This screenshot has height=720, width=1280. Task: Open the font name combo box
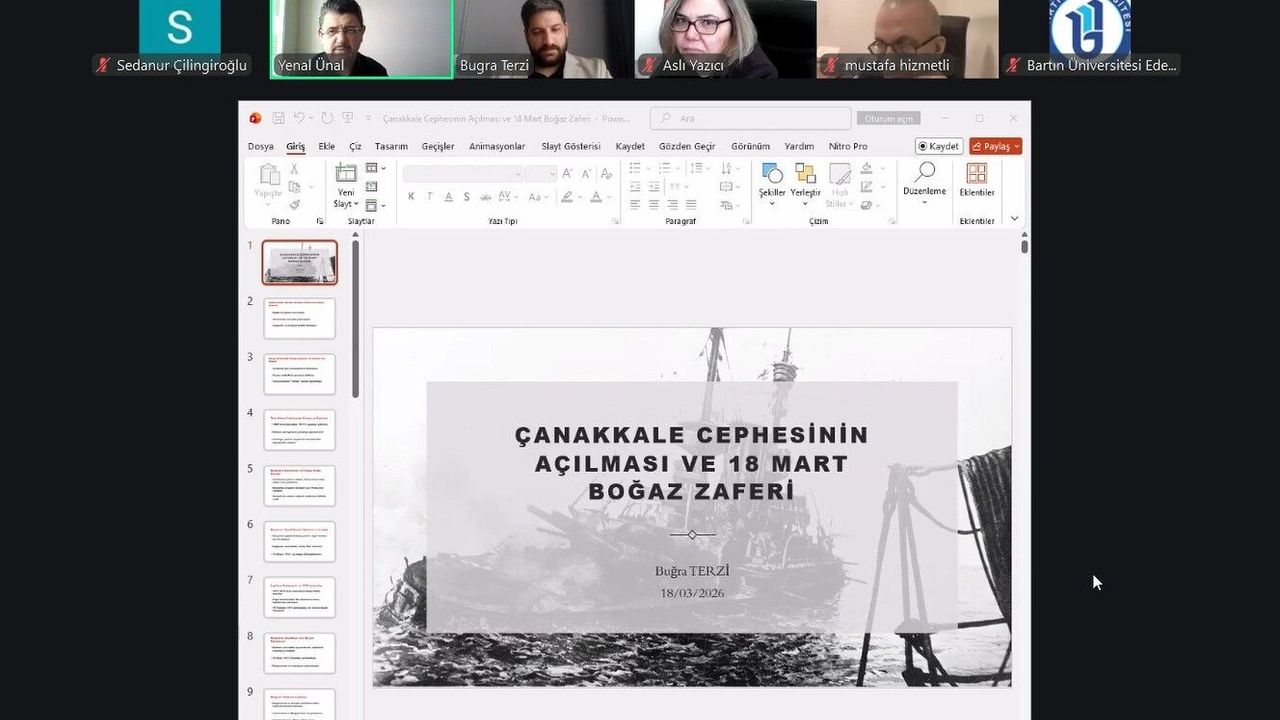(461, 173)
